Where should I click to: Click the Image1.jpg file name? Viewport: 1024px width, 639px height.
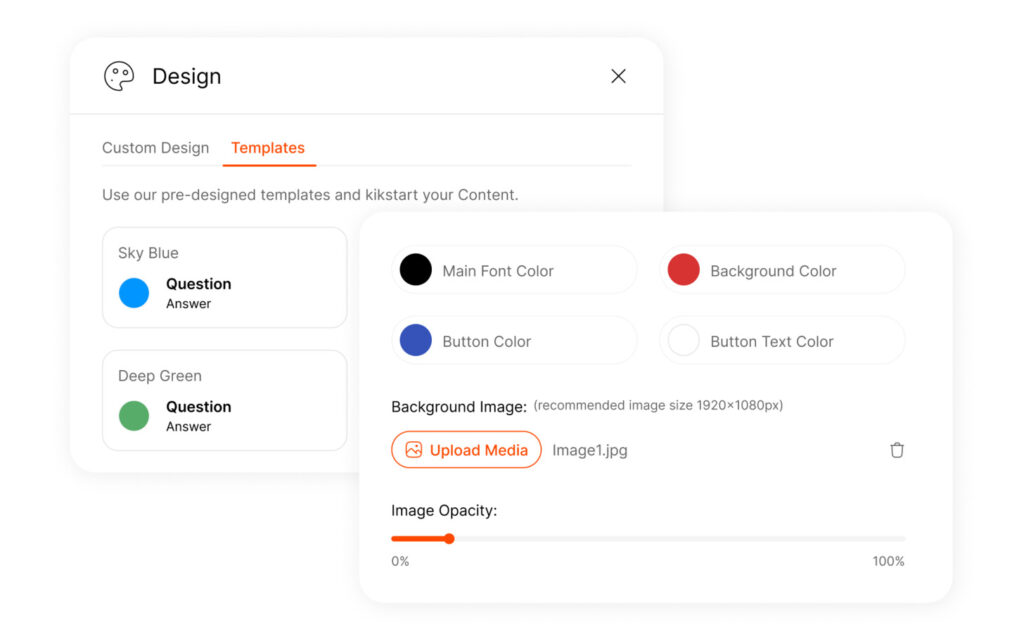[590, 450]
